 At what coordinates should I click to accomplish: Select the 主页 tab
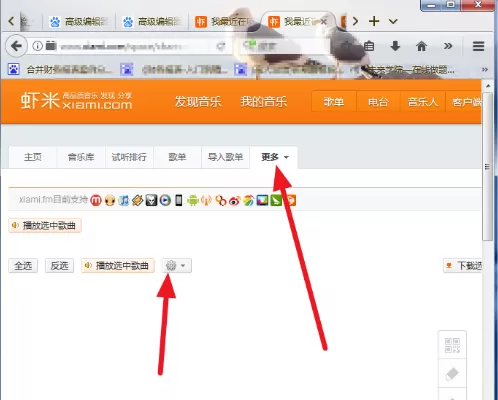pyautogui.click(x=33, y=157)
